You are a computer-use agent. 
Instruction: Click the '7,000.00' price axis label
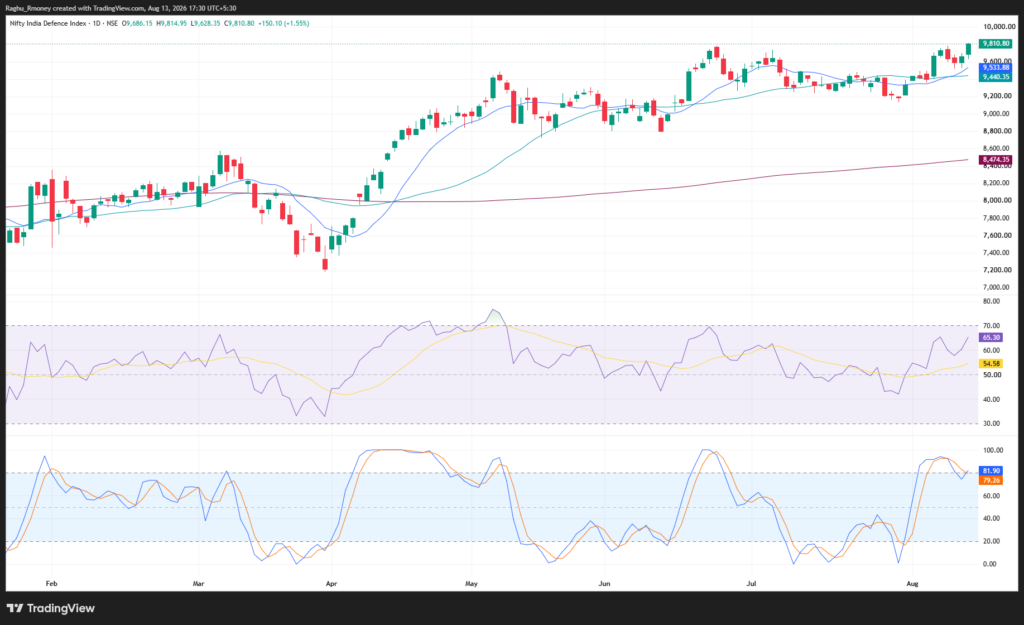point(997,287)
